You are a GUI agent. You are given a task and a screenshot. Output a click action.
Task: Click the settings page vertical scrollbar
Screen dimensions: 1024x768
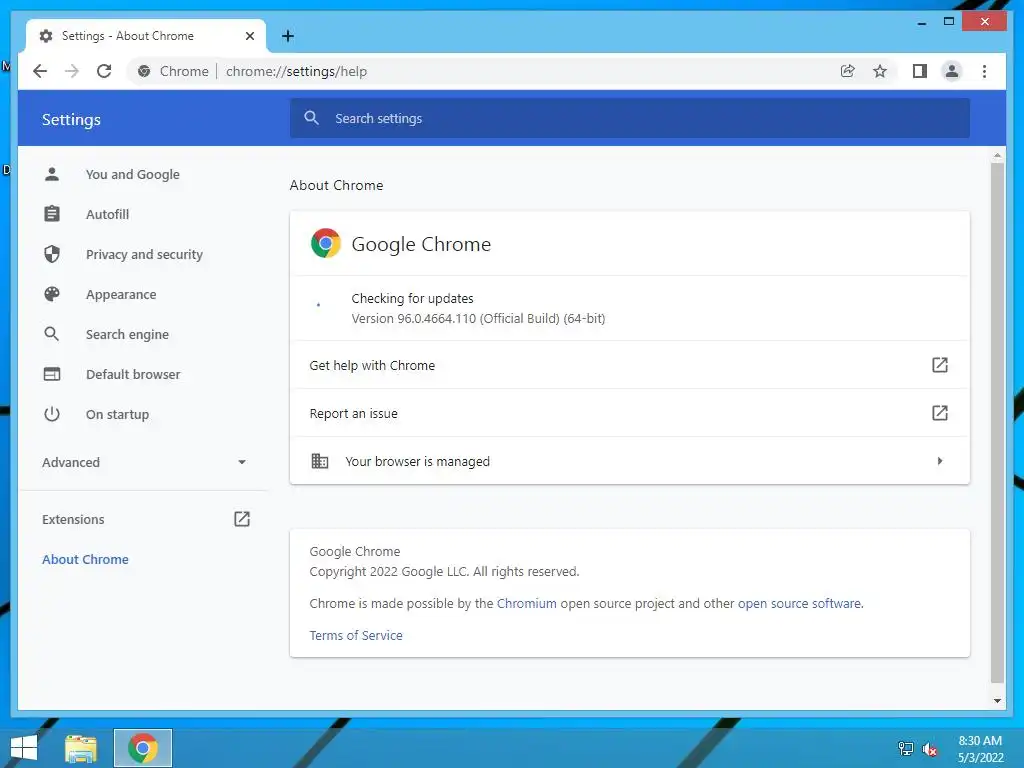997,422
